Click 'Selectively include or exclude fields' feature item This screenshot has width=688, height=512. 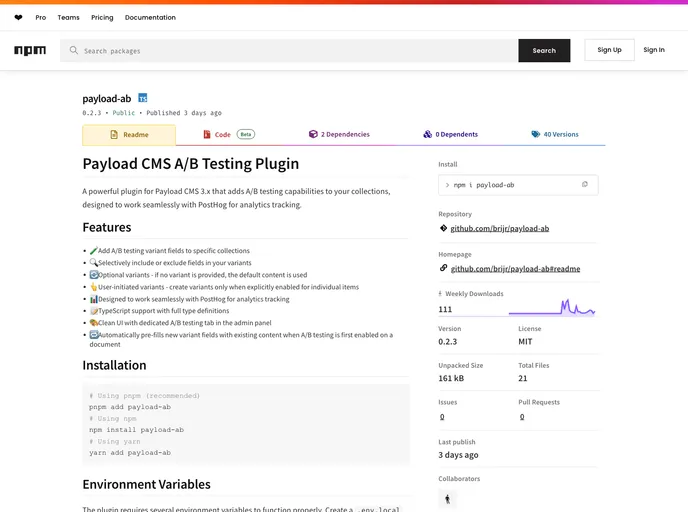coord(171,263)
